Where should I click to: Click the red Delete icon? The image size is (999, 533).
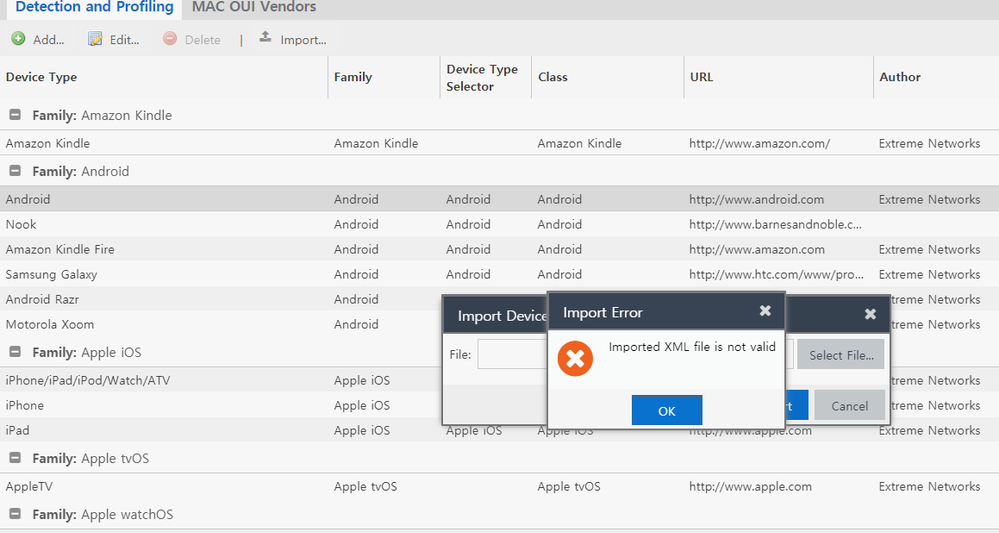(x=170, y=39)
